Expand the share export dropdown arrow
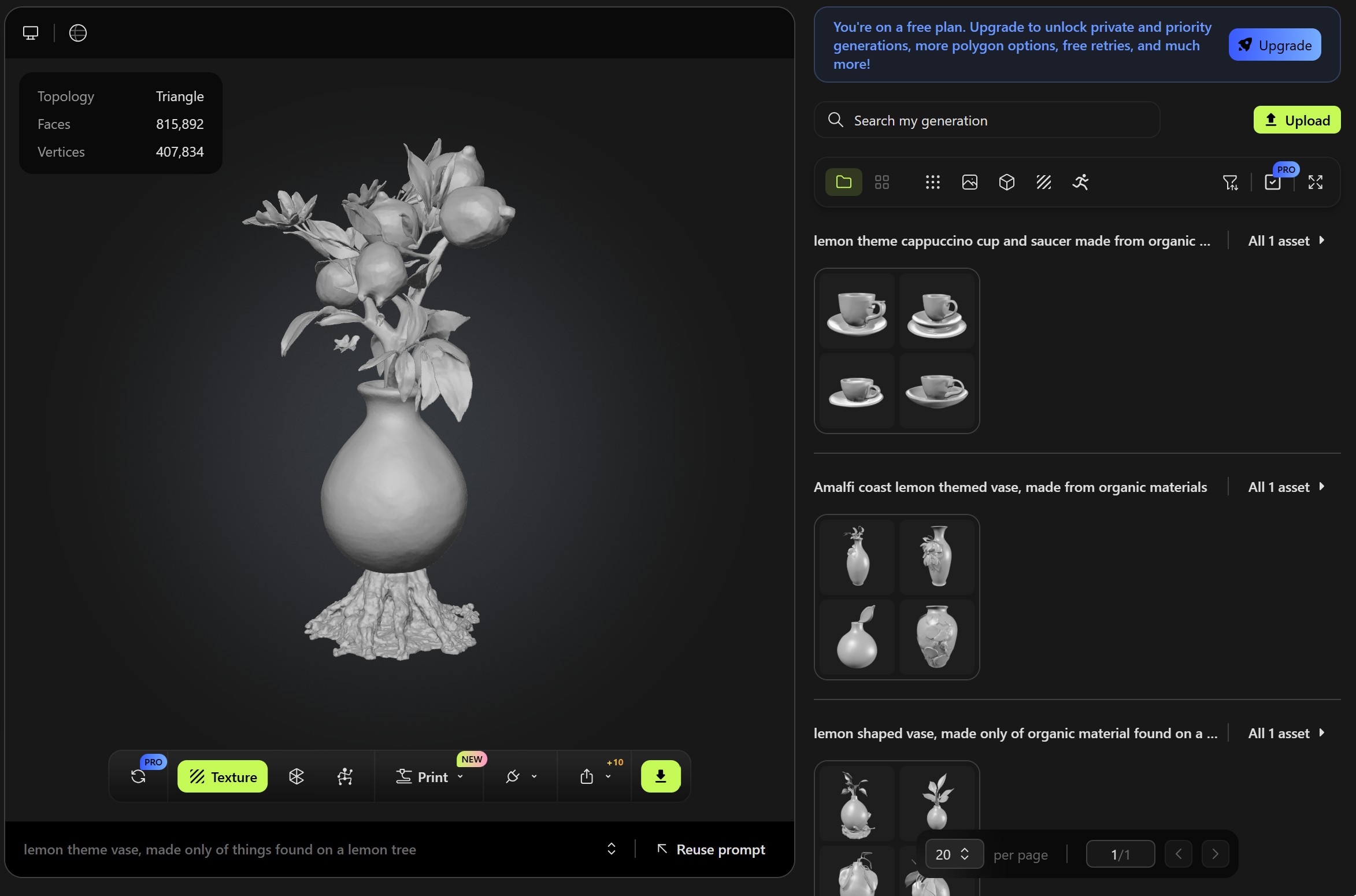The width and height of the screenshot is (1356, 896). pos(608,776)
